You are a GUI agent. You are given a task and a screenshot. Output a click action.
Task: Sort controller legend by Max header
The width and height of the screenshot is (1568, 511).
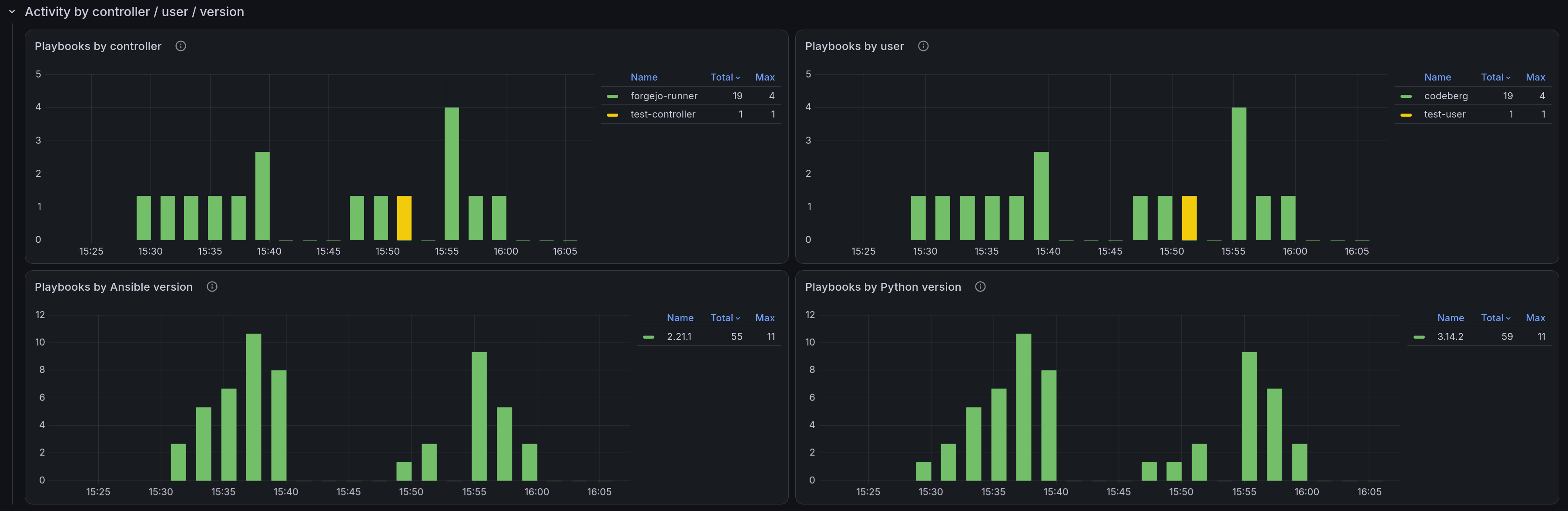coord(764,77)
